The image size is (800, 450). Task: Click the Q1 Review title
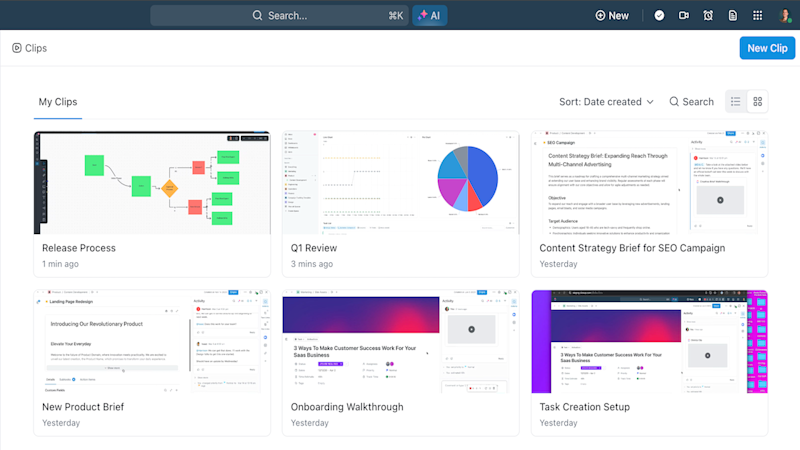[x=314, y=248]
